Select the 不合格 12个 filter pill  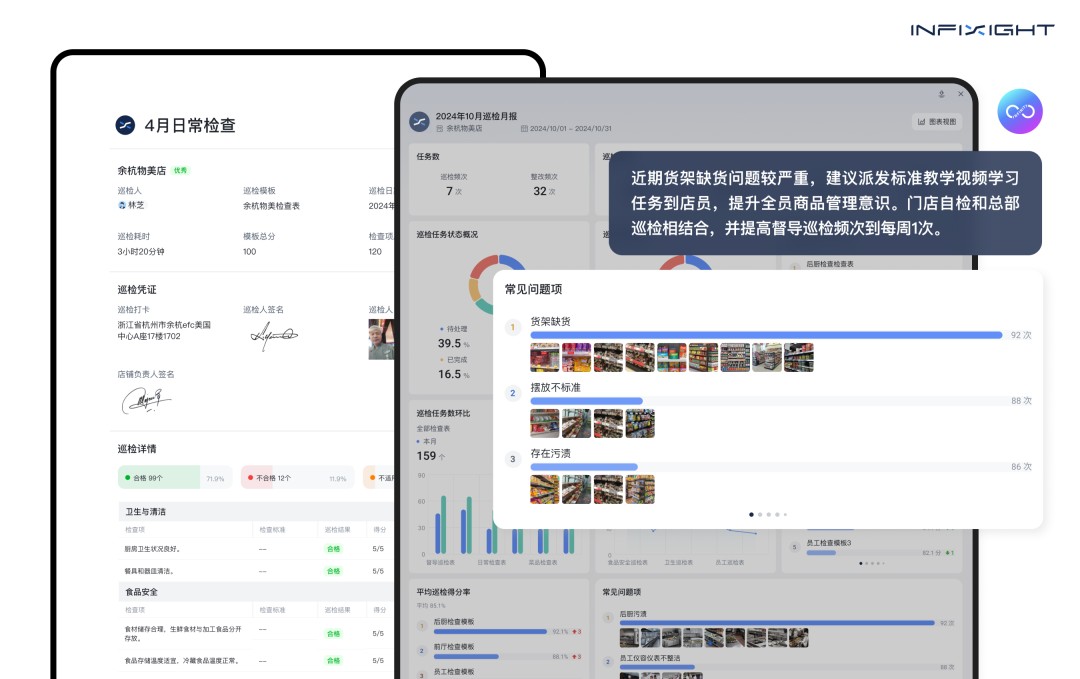click(298, 478)
